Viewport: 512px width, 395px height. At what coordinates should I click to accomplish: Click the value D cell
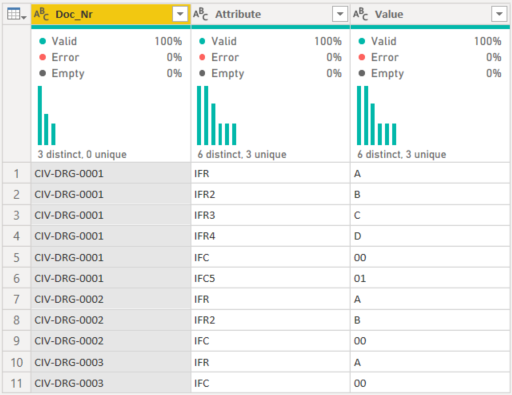430,236
